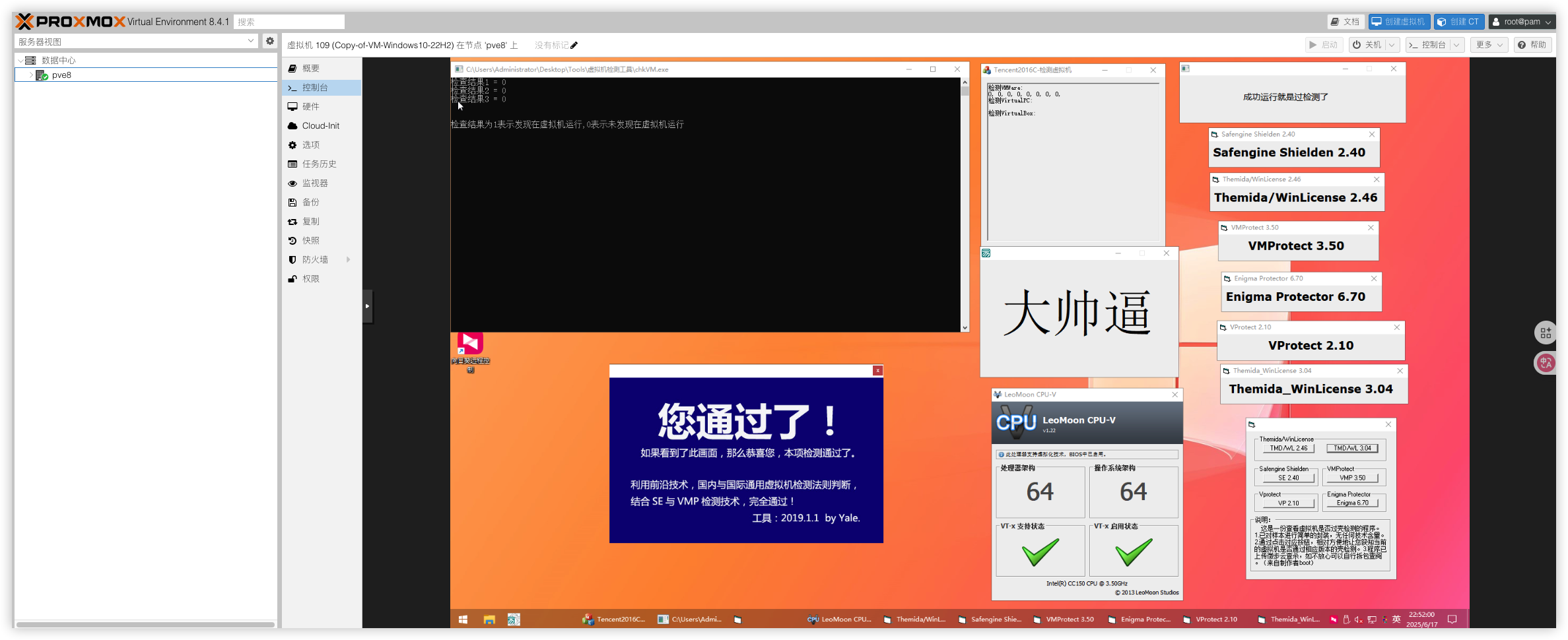Open the 任务历史 task history tab

[322, 164]
